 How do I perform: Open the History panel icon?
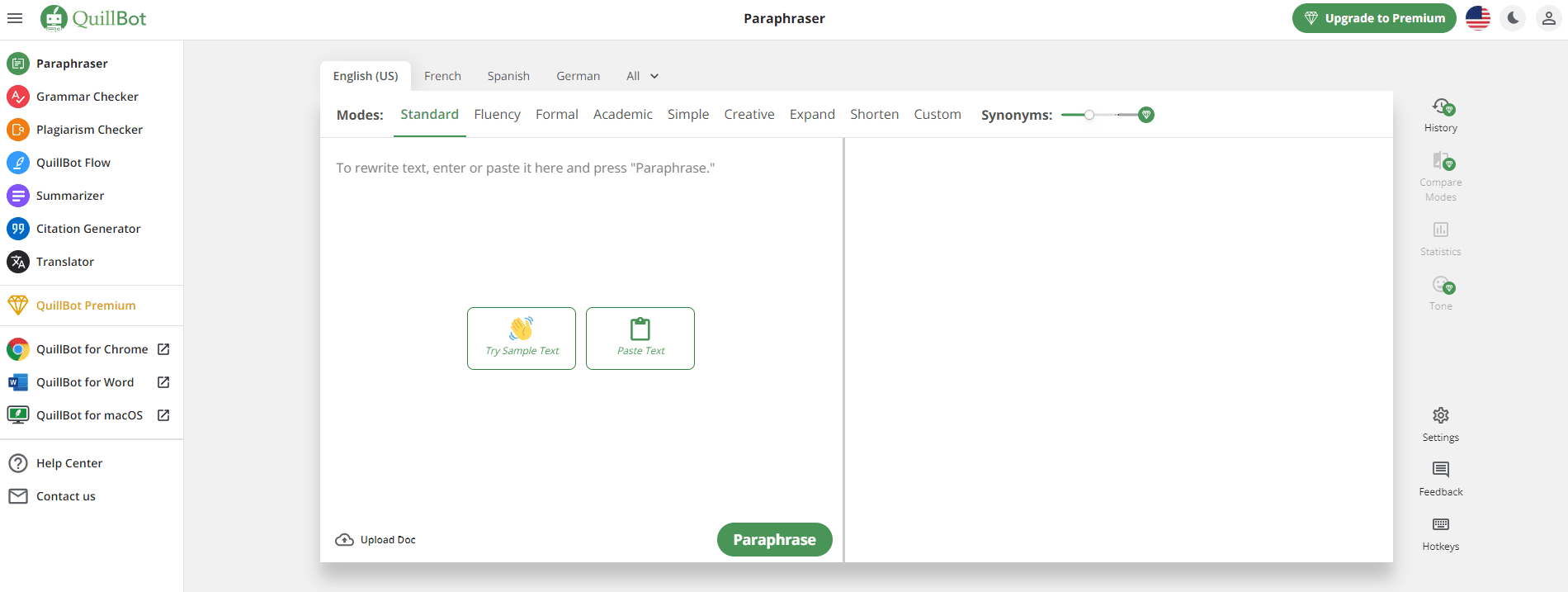point(1441,108)
